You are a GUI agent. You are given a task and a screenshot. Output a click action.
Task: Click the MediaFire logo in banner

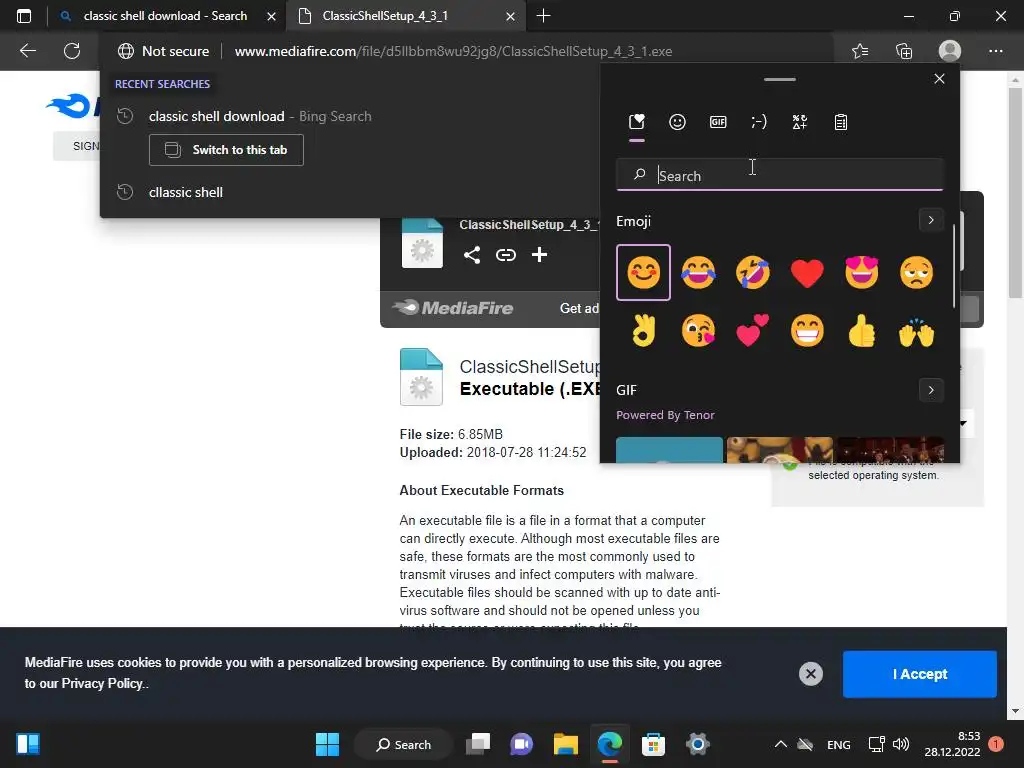coord(453,308)
